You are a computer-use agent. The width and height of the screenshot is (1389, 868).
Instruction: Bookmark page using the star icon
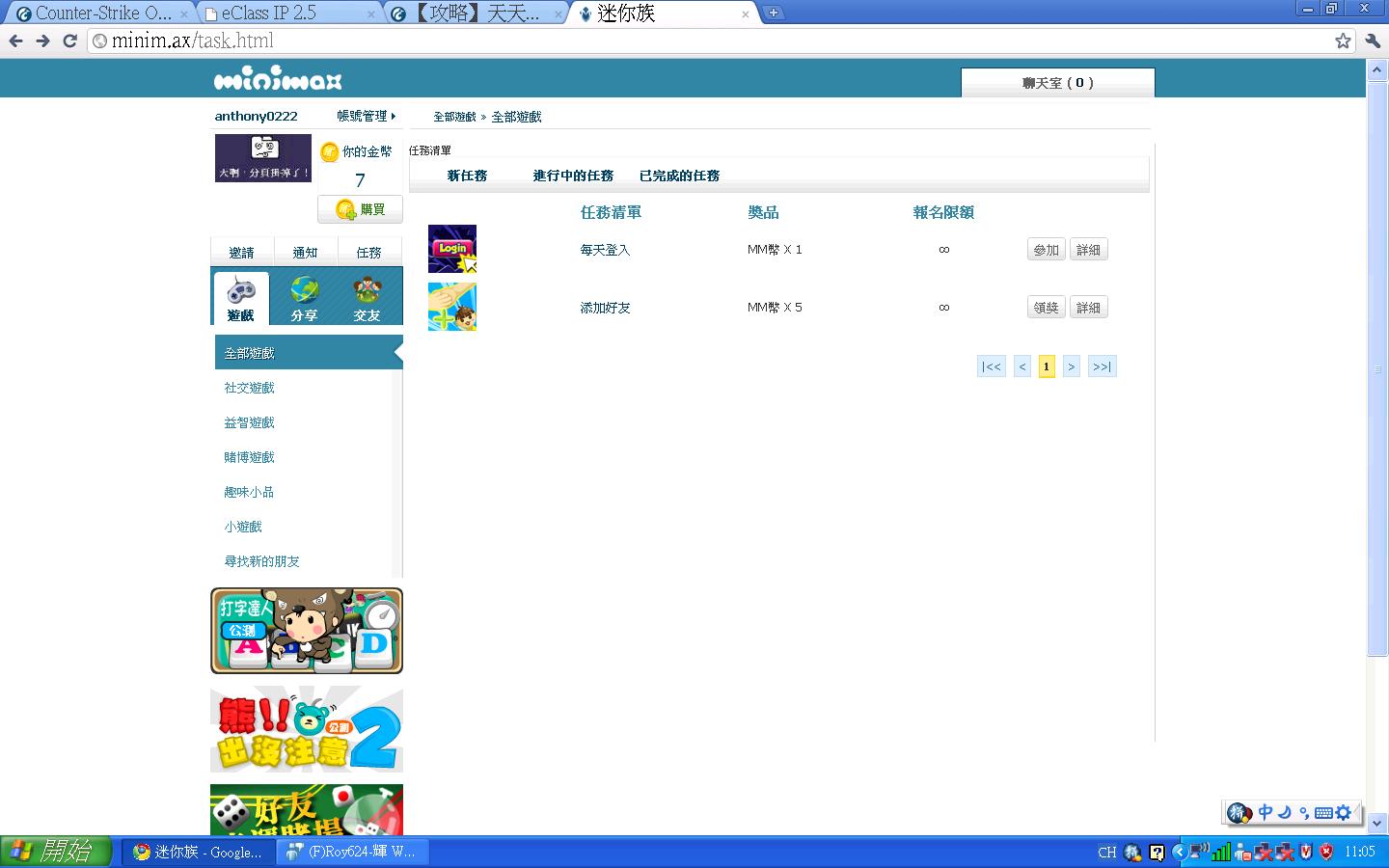click(x=1343, y=41)
